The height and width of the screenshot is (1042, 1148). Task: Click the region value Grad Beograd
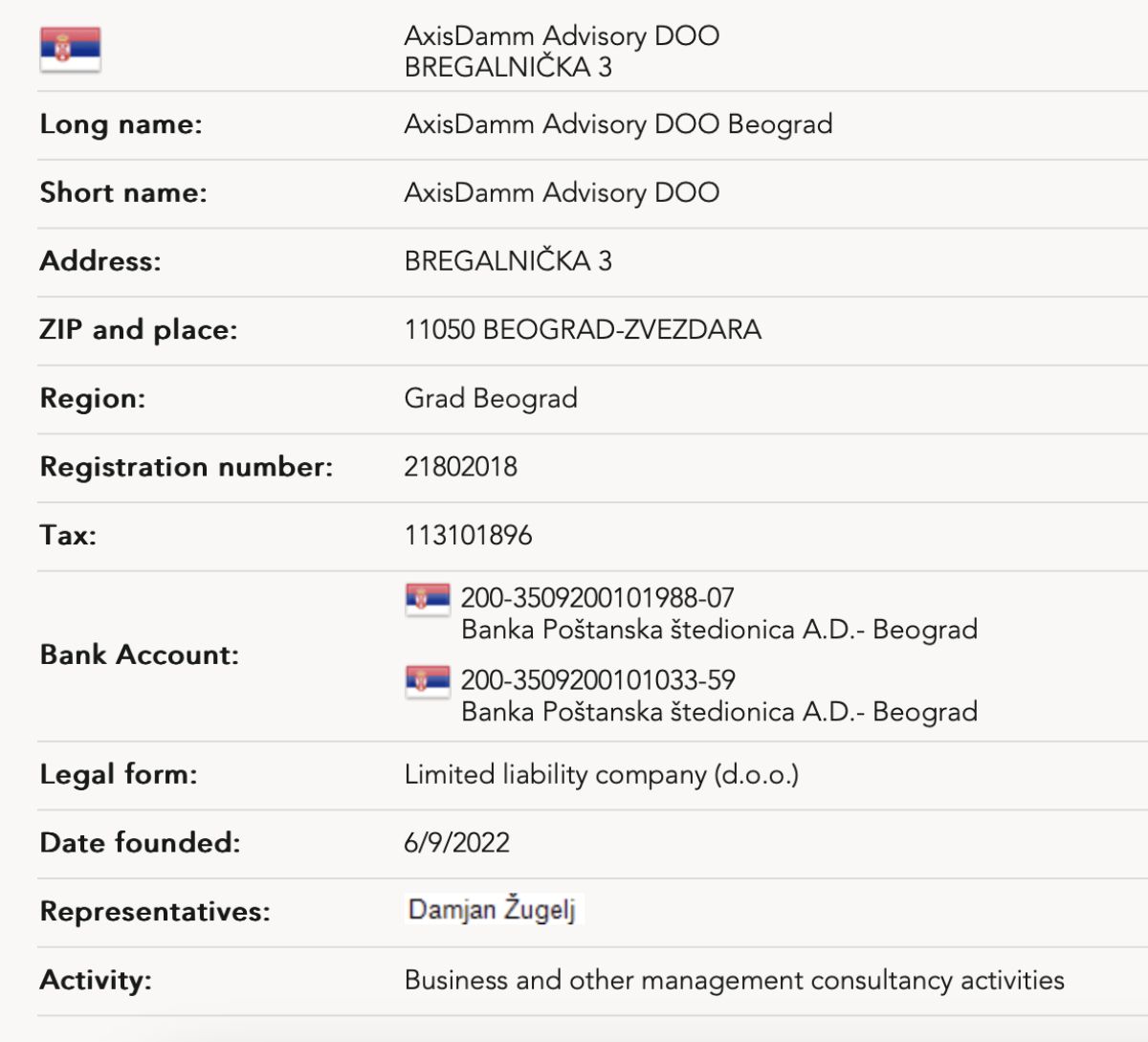click(x=491, y=398)
